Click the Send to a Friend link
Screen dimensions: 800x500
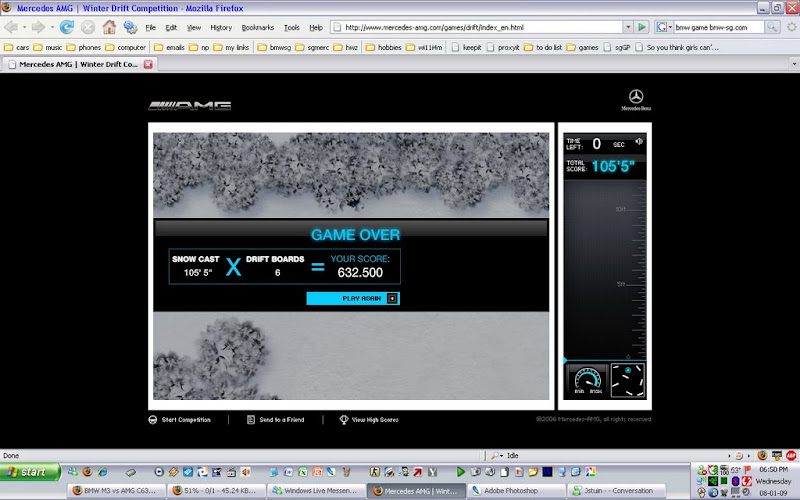pos(282,420)
